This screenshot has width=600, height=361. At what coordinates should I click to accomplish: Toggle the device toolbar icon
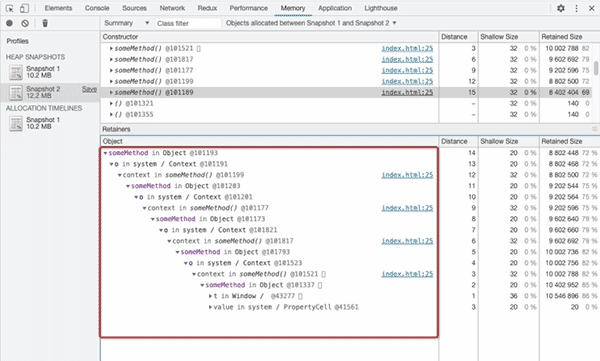[24, 8]
